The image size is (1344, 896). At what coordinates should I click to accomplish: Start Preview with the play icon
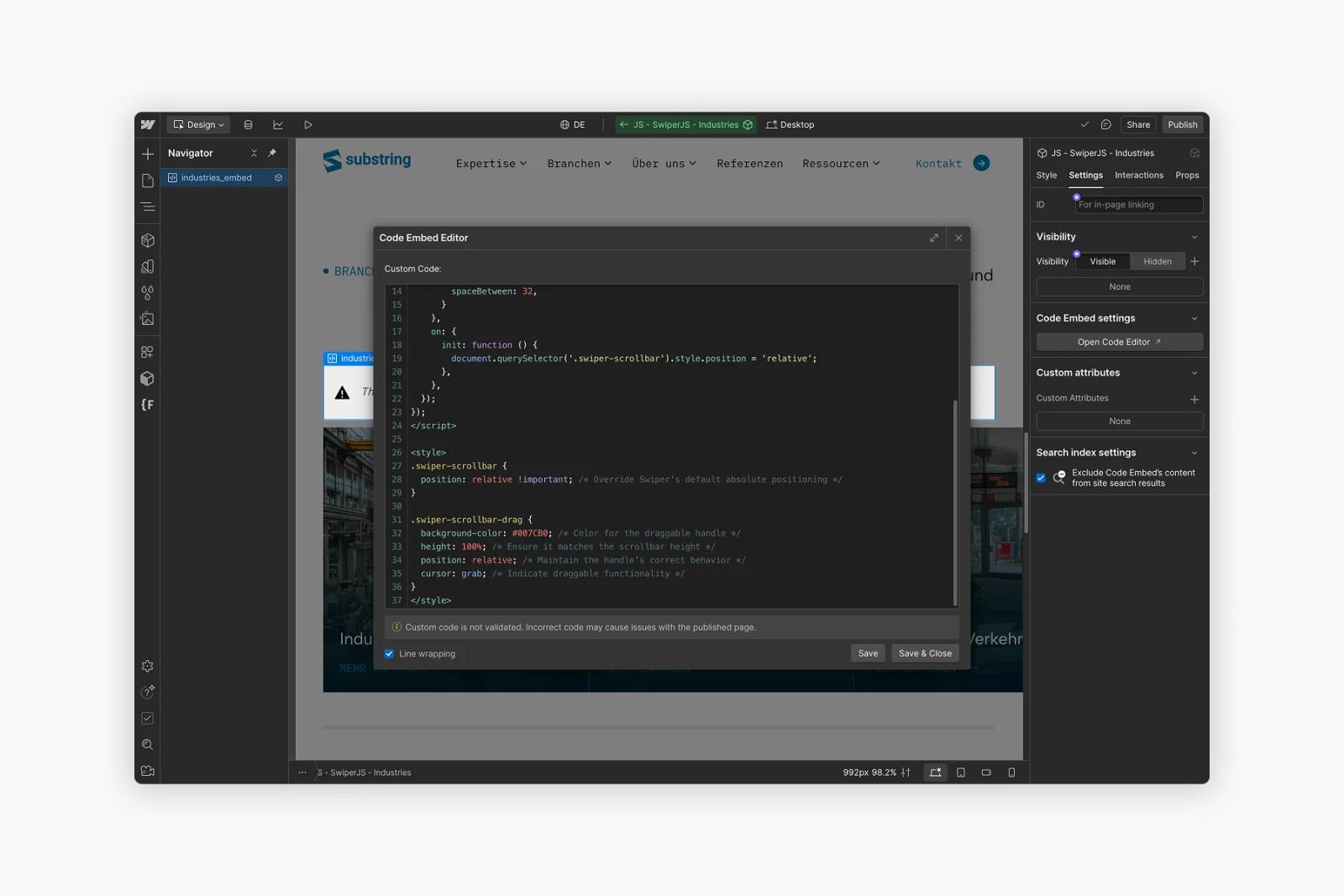(x=308, y=124)
